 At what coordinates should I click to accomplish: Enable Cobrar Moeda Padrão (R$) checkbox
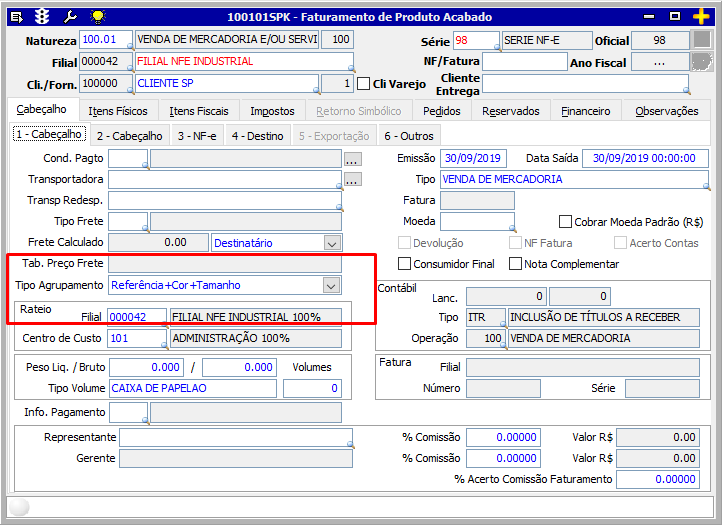click(566, 222)
